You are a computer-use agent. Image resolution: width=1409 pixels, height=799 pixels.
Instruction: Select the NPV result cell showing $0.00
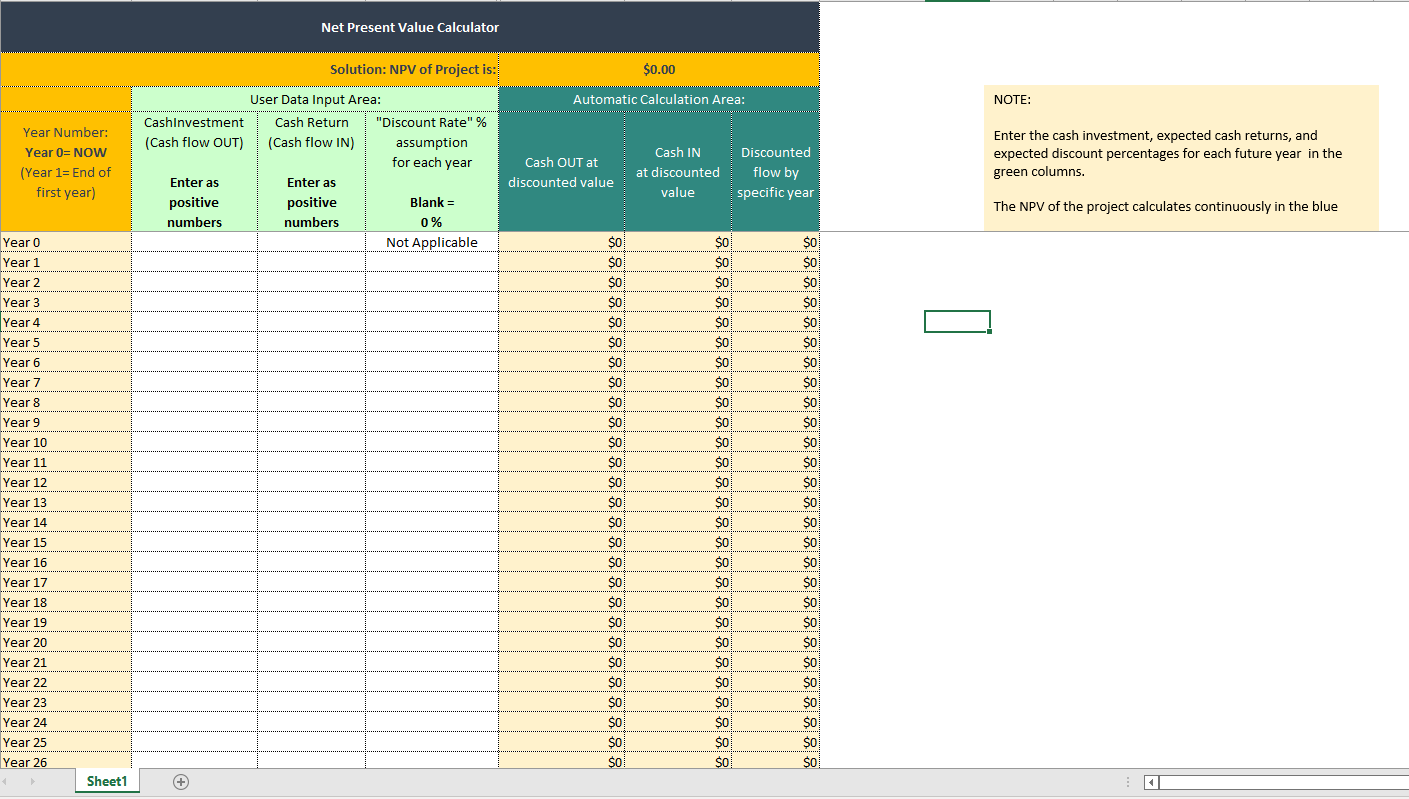pyautogui.click(x=659, y=69)
